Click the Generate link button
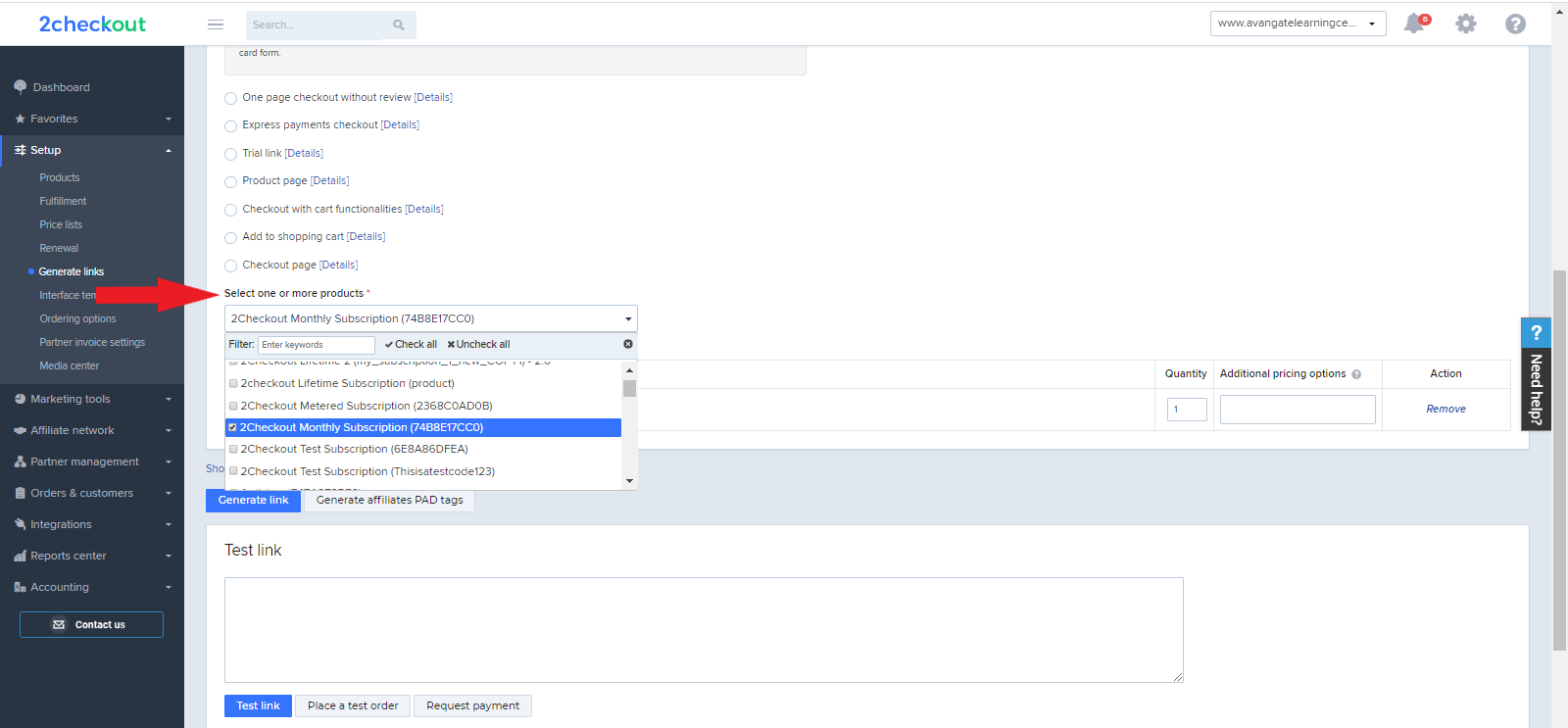1568x728 pixels. (253, 500)
